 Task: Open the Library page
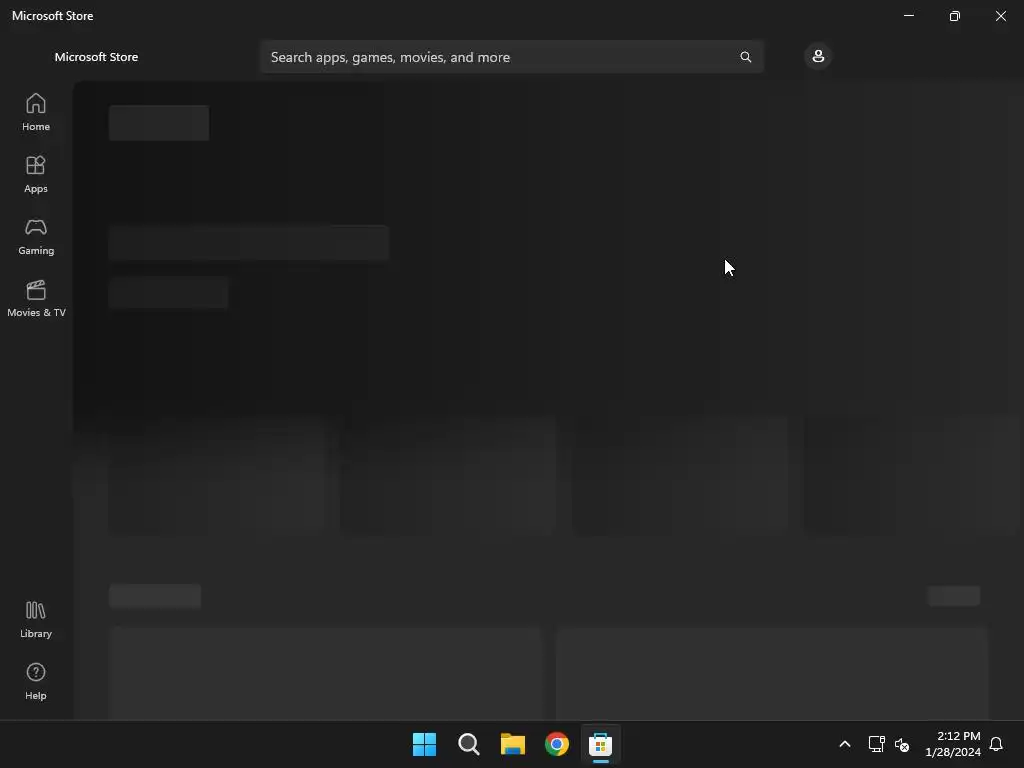(36, 620)
